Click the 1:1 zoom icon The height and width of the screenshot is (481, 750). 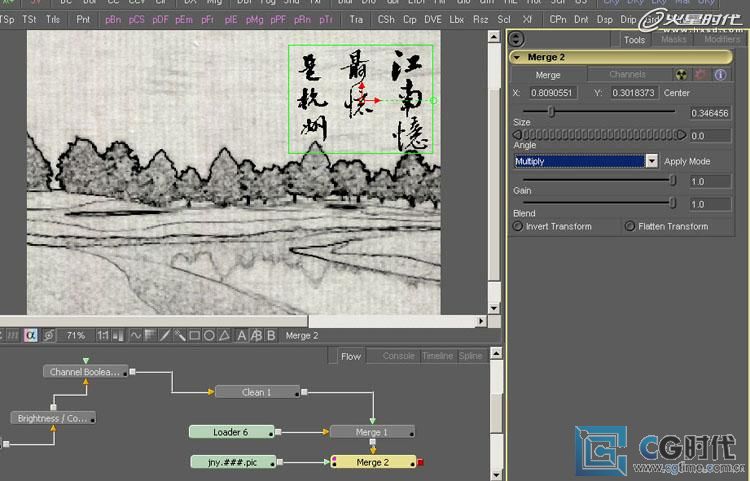(x=102, y=336)
